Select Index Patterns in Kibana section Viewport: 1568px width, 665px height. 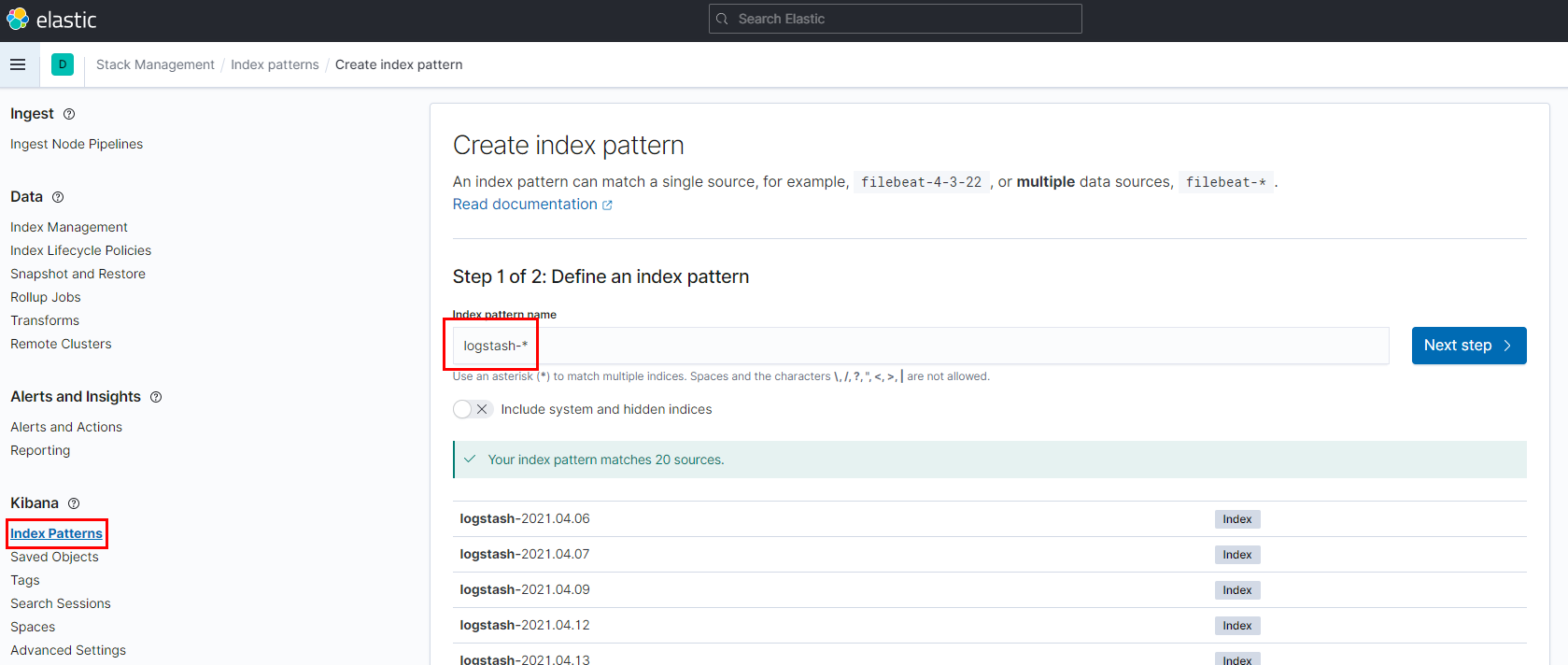(x=56, y=533)
